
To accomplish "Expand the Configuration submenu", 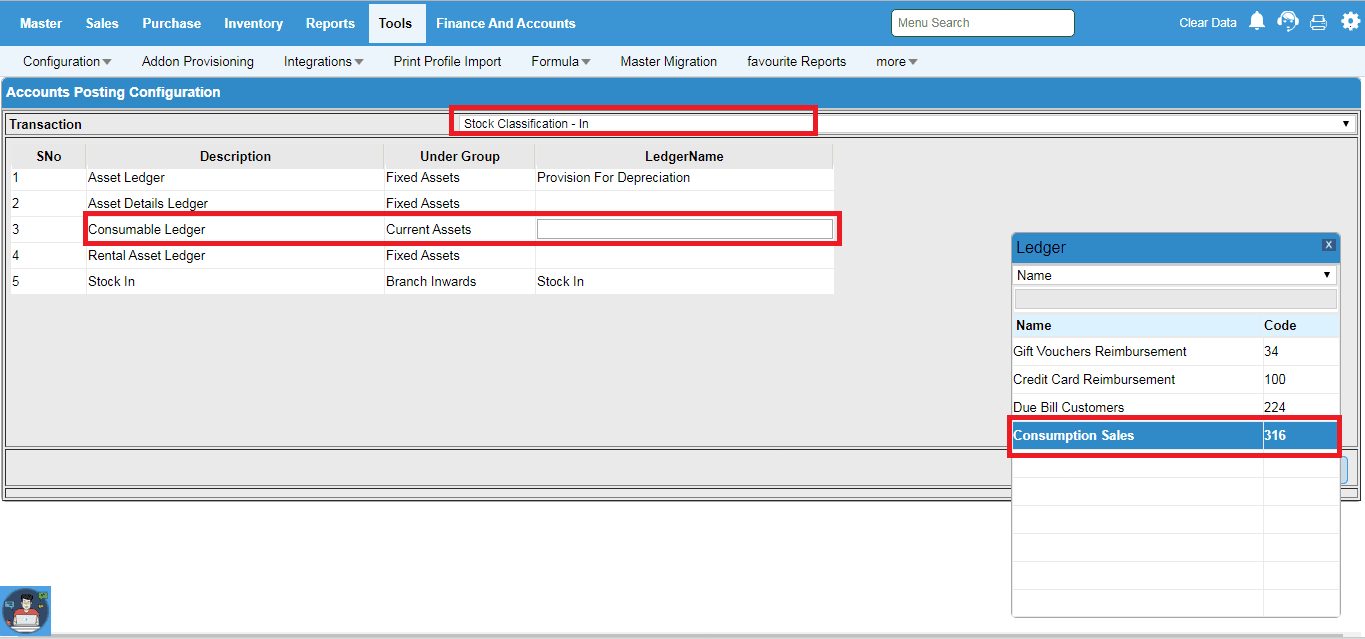I will click(x=67, y=62).
